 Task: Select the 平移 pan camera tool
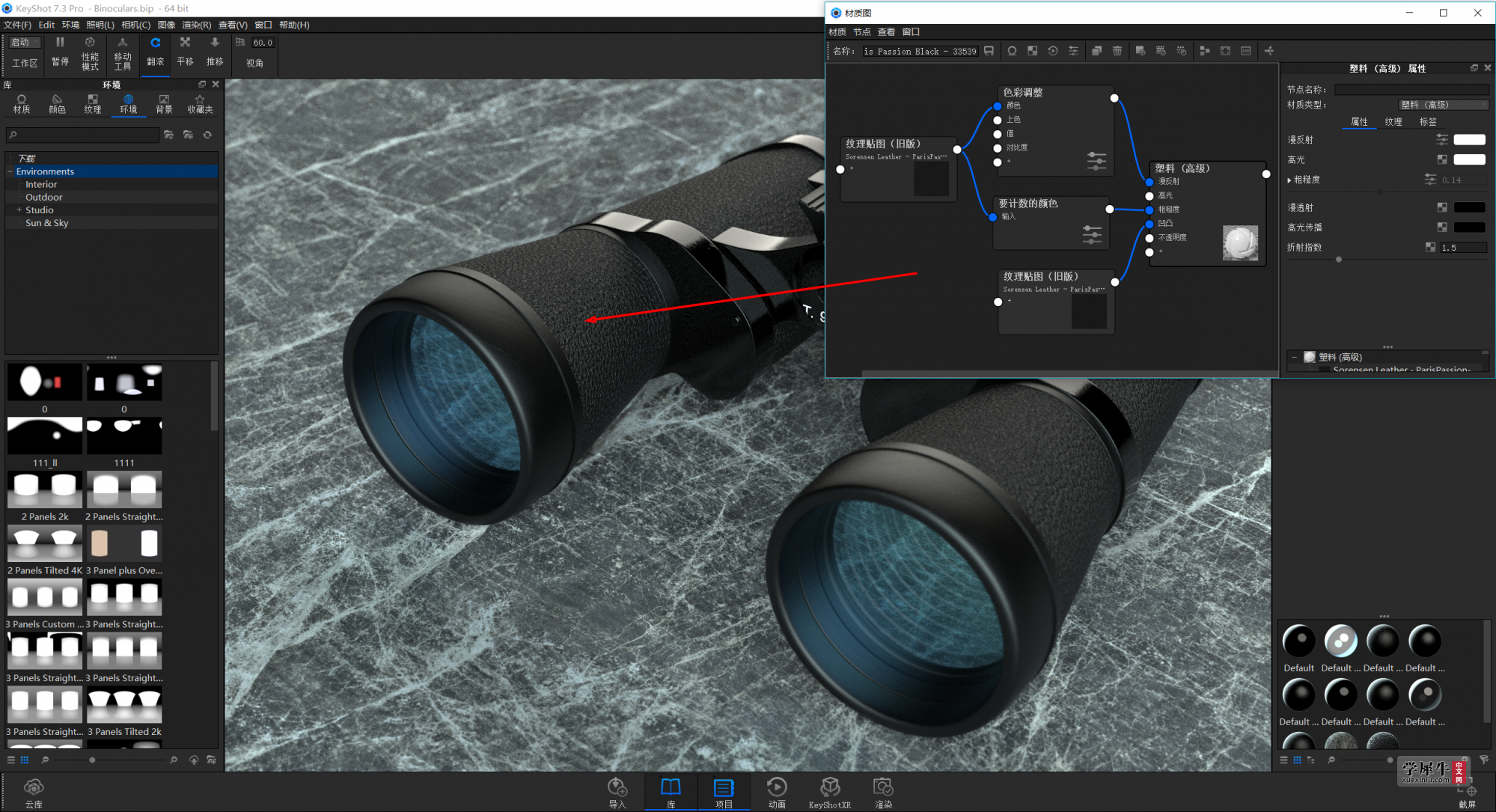coord(185,52)
